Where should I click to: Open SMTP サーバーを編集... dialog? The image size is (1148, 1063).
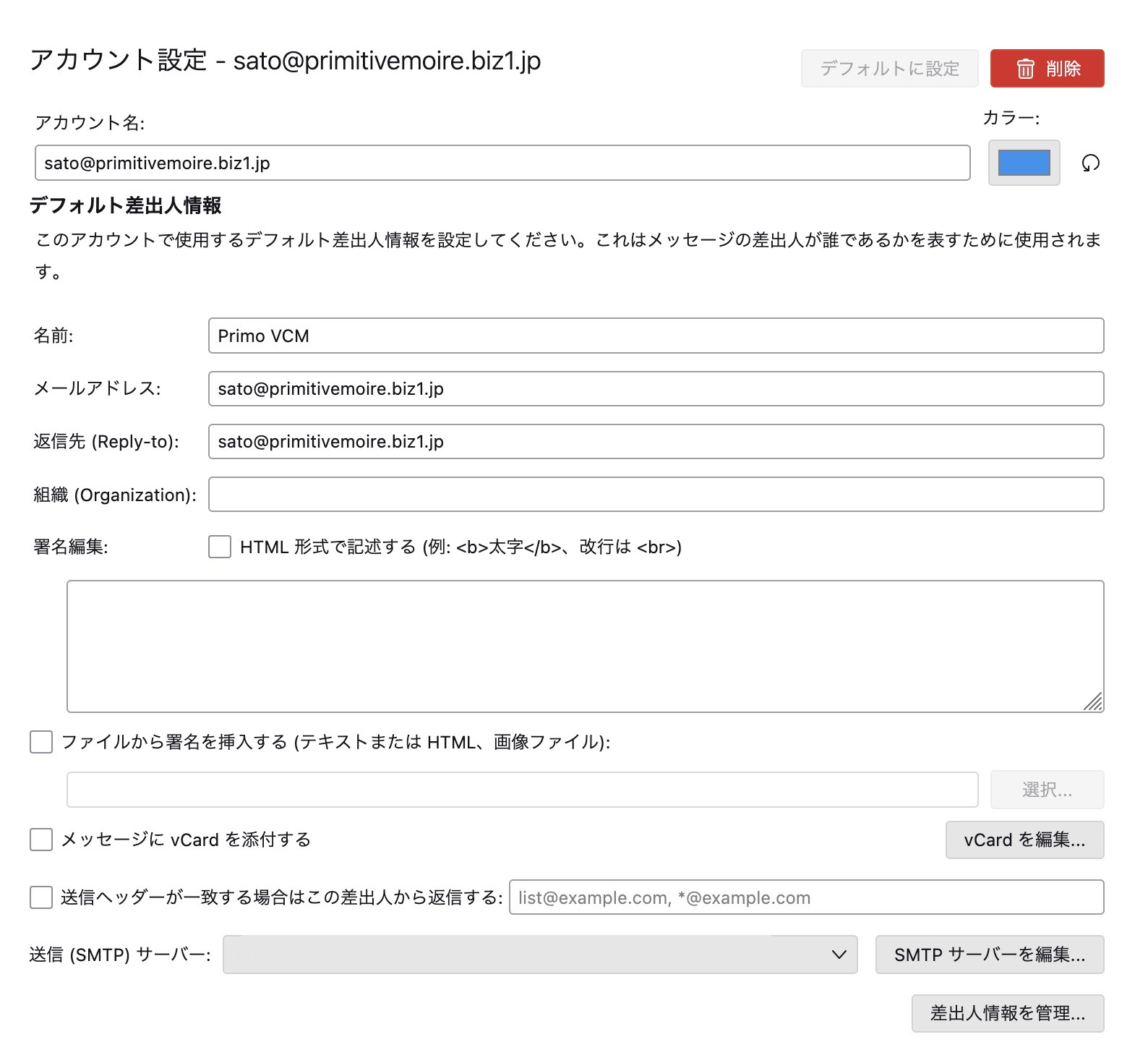coord(989,955)
